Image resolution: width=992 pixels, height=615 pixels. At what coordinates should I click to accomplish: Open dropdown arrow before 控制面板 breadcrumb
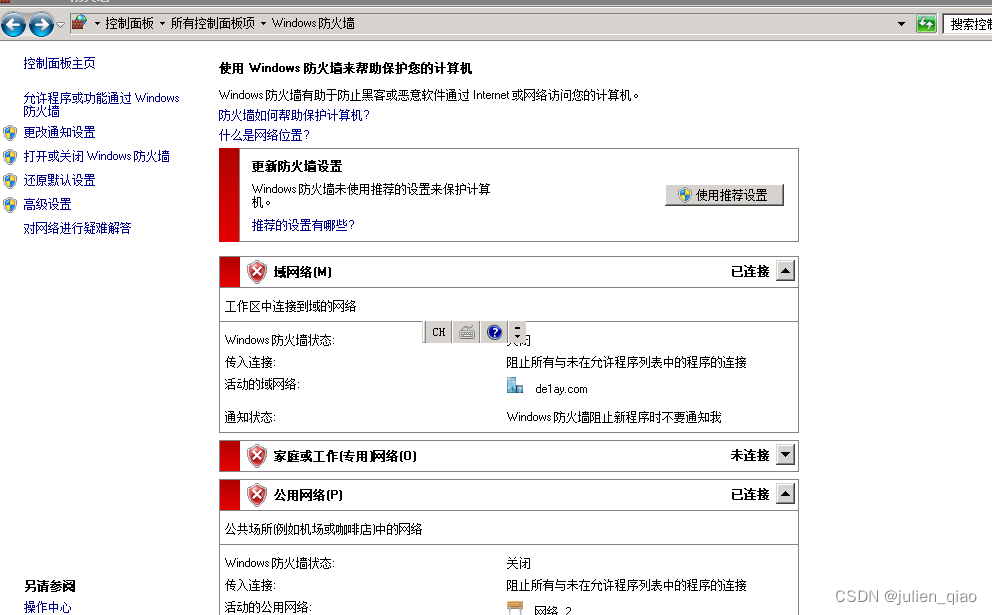97,23
